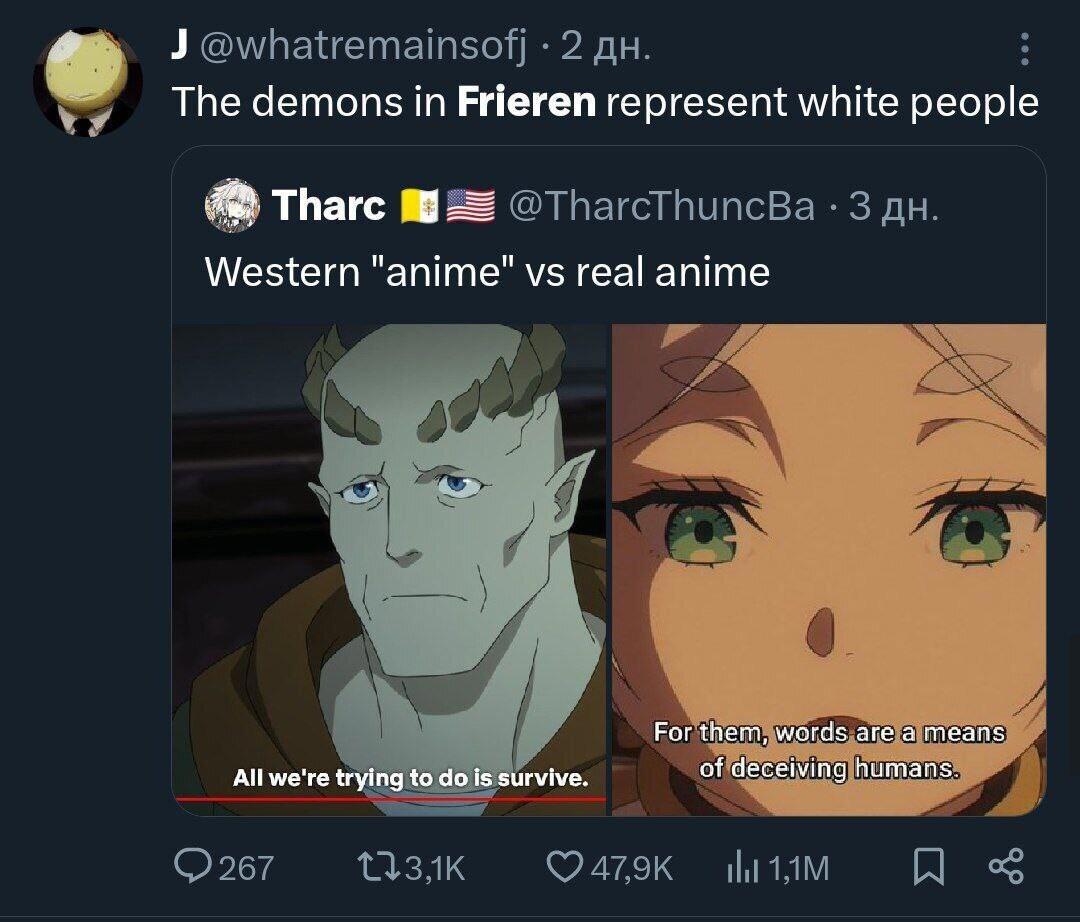Image resolution: width=1080 pixels, height=922 pixels.
Task: Open Tharc's small profile avatar
Action: tap(232, 205)
